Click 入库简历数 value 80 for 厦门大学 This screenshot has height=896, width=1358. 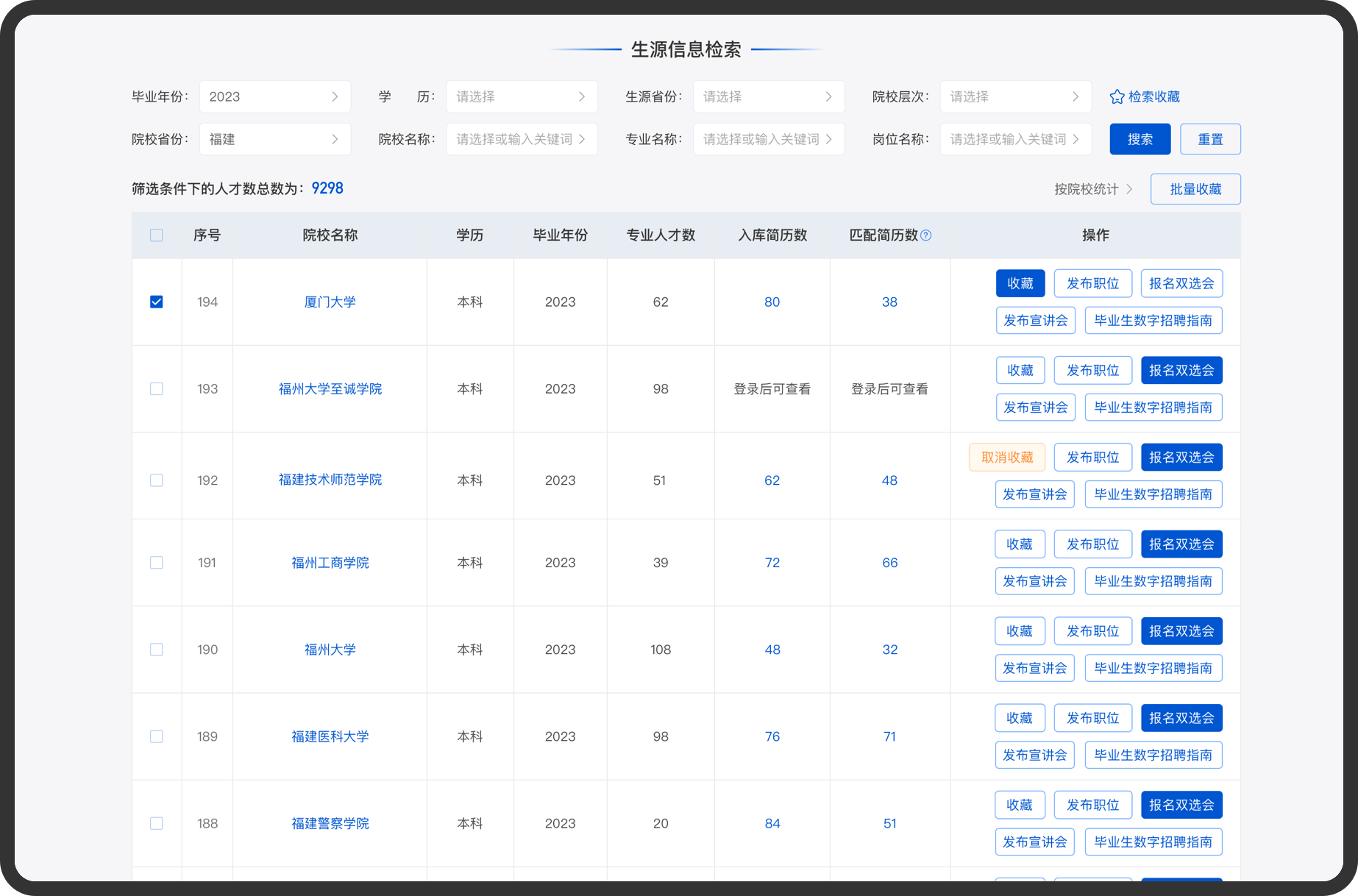point(772,302)
